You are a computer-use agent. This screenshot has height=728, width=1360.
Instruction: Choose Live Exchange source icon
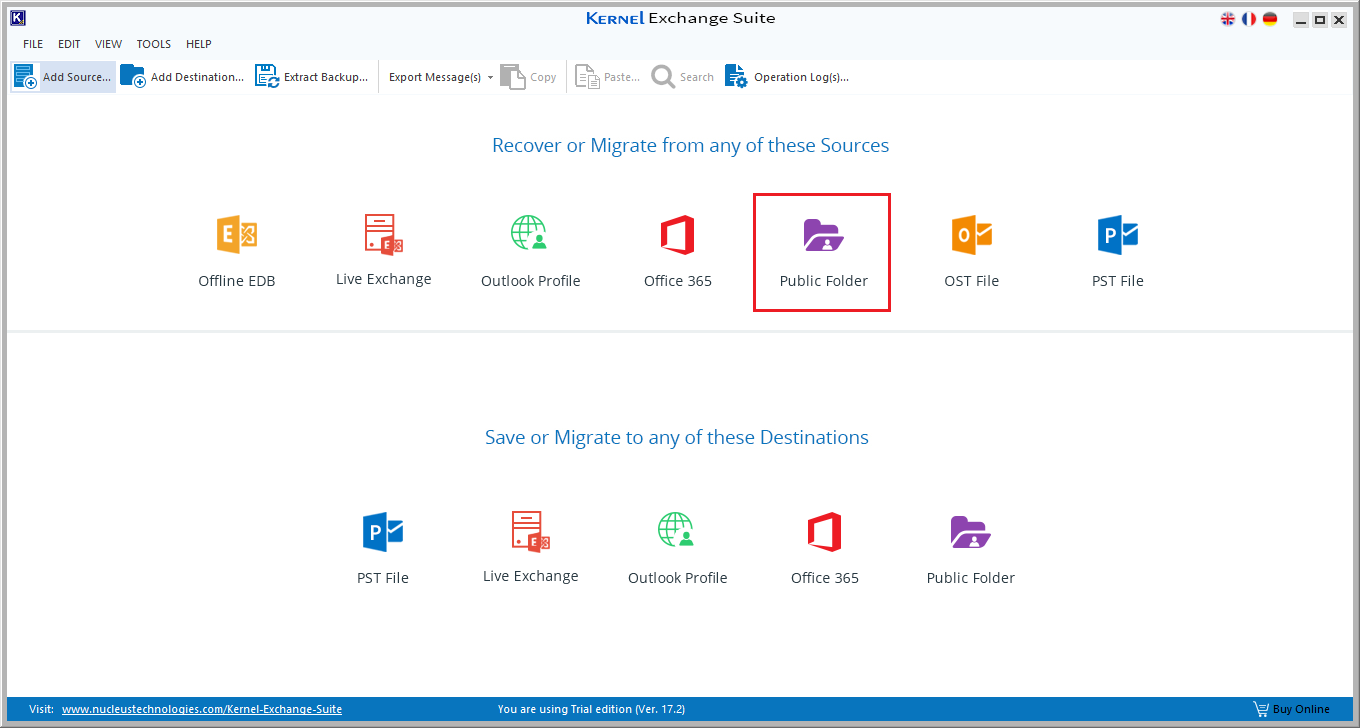[384, 250]
